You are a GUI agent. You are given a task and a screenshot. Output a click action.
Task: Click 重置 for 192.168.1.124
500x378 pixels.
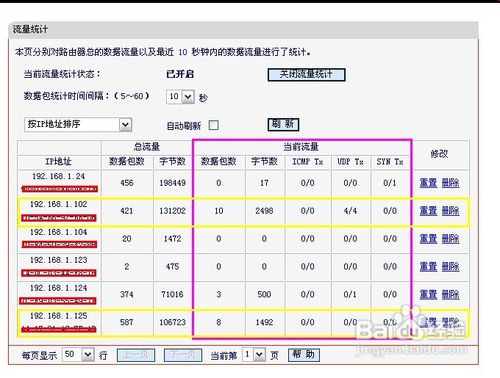click(x=428, y=294)
